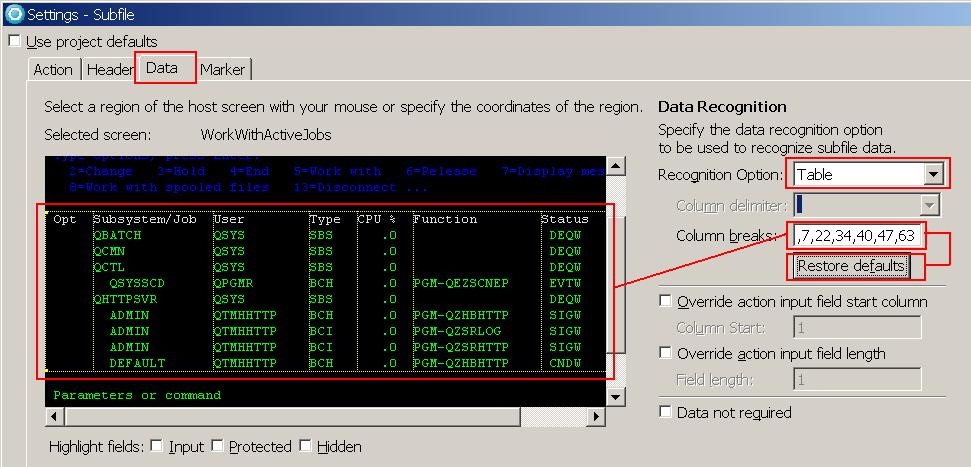Click the QCMN job entry
This screenshot has width=971, height=467.
110,251
